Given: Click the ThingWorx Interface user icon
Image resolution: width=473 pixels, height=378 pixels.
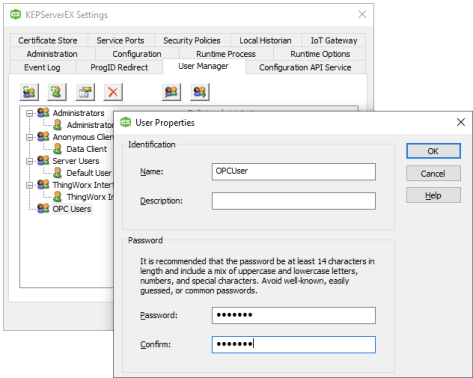Looking at the screenshot, I should tap(57, 197).
